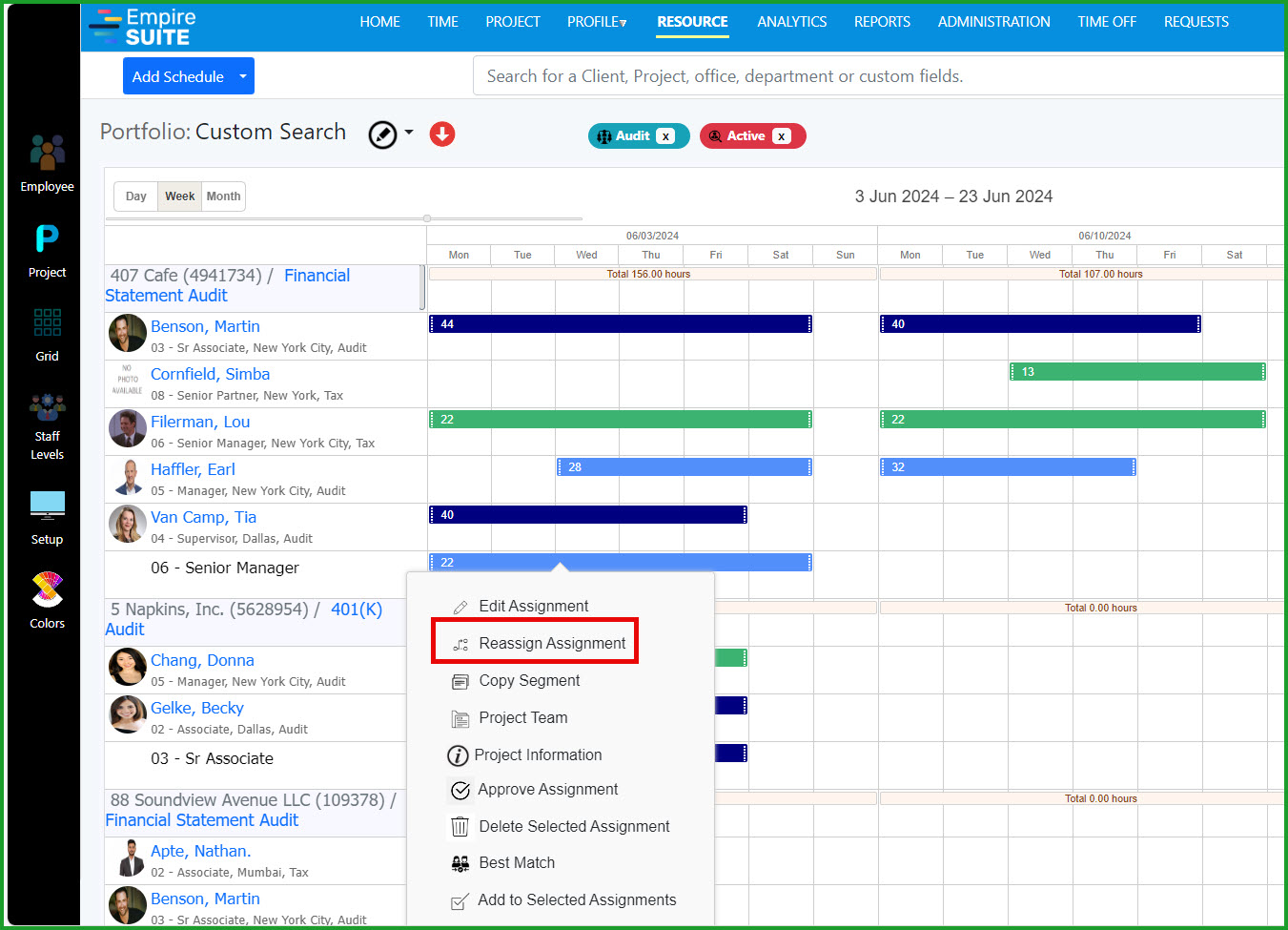The height and width of the screenshot is (930, 1288).
Task: Open the PROFILE dropdown menu
Action: point(597,22)
